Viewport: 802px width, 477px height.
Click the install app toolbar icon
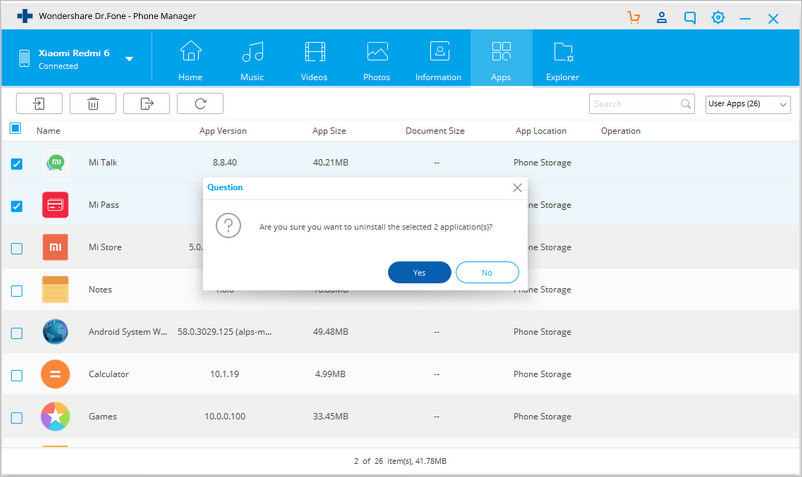pyautogui.click(x=39, y=104)
